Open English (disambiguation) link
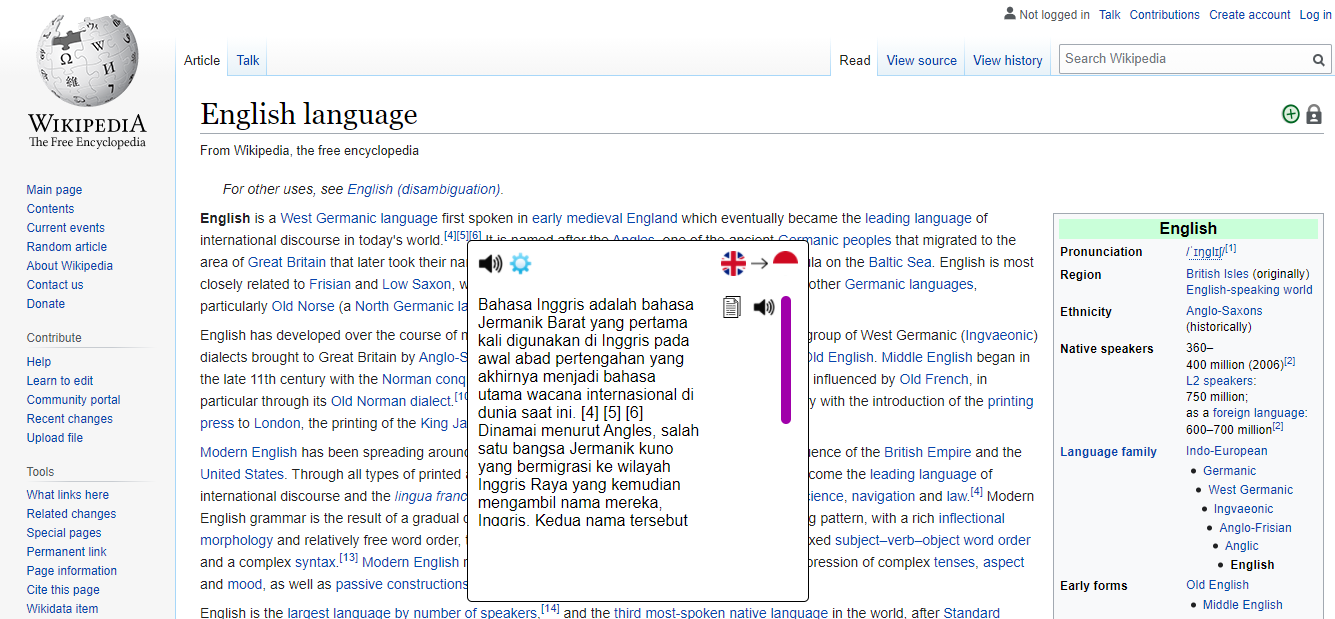Viewport: 1335px width, 619px height. (424, 189)
